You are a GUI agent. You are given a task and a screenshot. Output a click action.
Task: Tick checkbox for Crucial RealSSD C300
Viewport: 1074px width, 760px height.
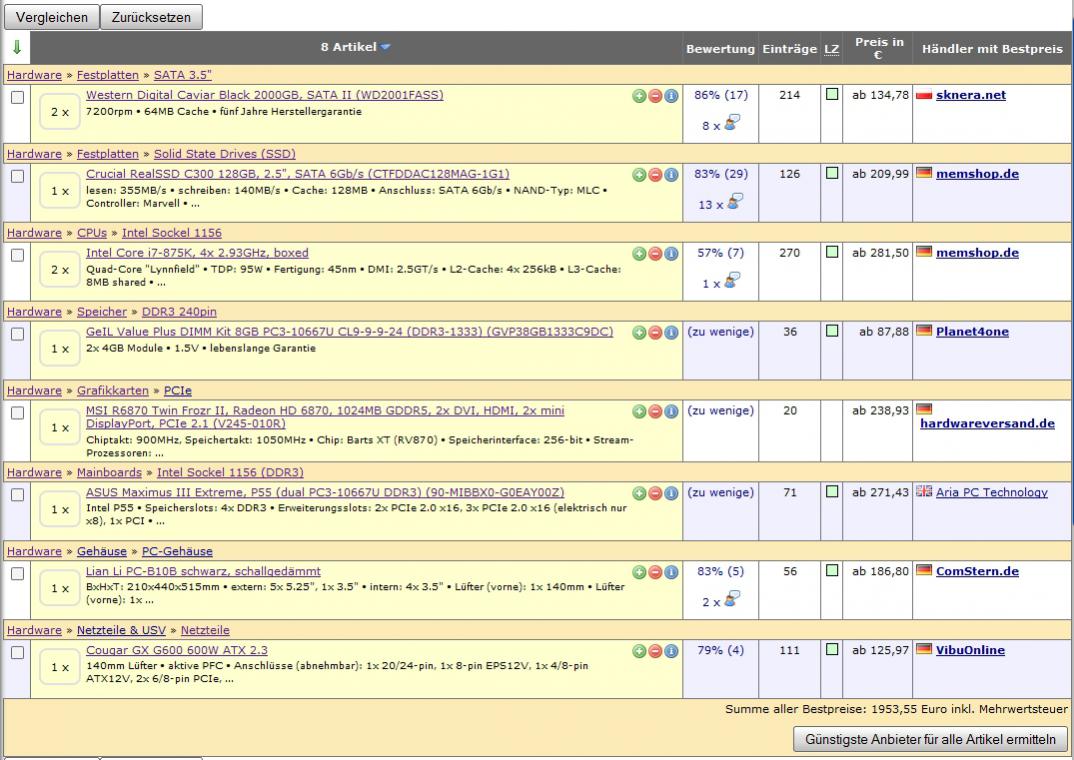coord(17,176)
